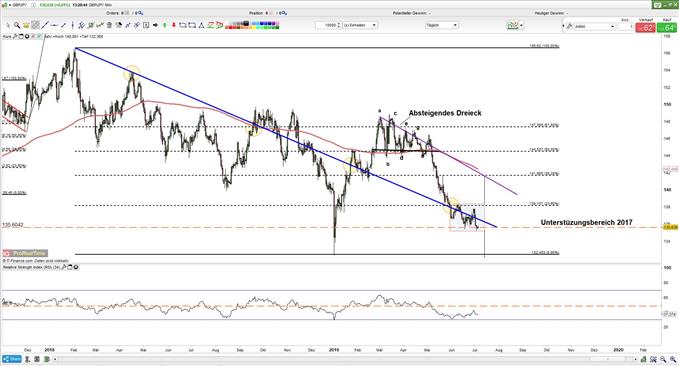Click the round close icon on RSI panel

[76, 267]
